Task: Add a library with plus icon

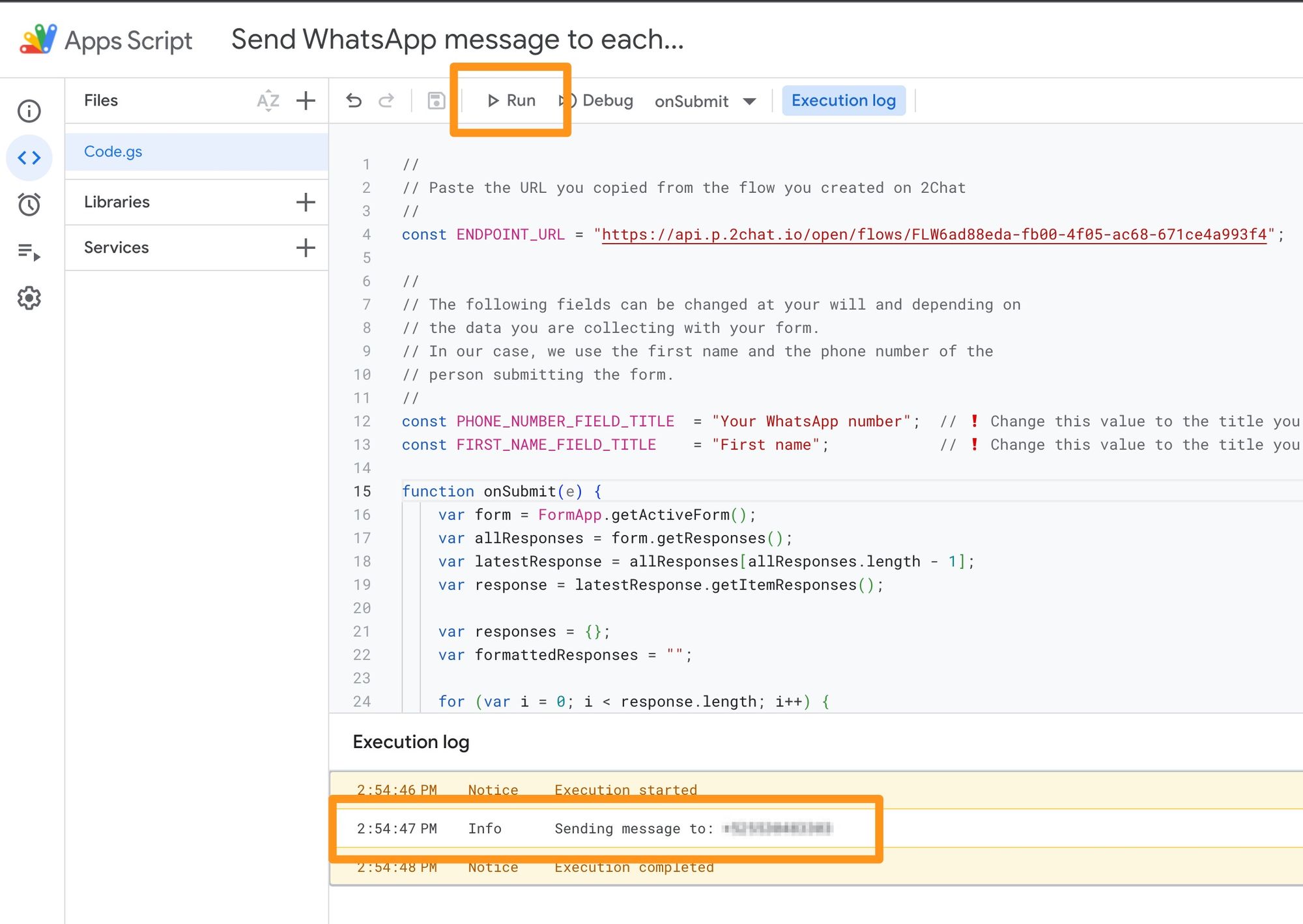Action: point(306,202)
